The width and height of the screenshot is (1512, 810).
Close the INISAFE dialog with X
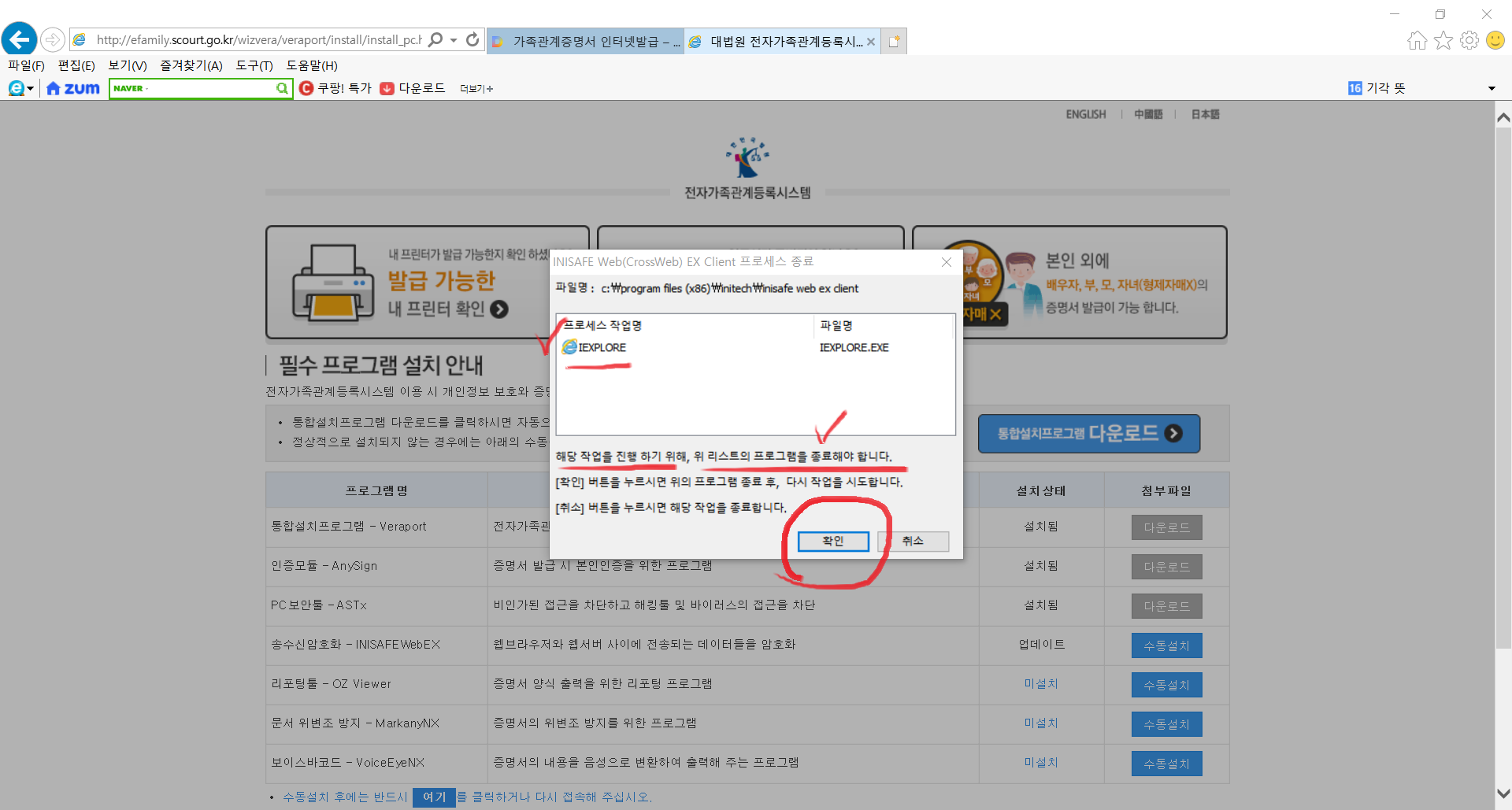click(x=947, y=262)
